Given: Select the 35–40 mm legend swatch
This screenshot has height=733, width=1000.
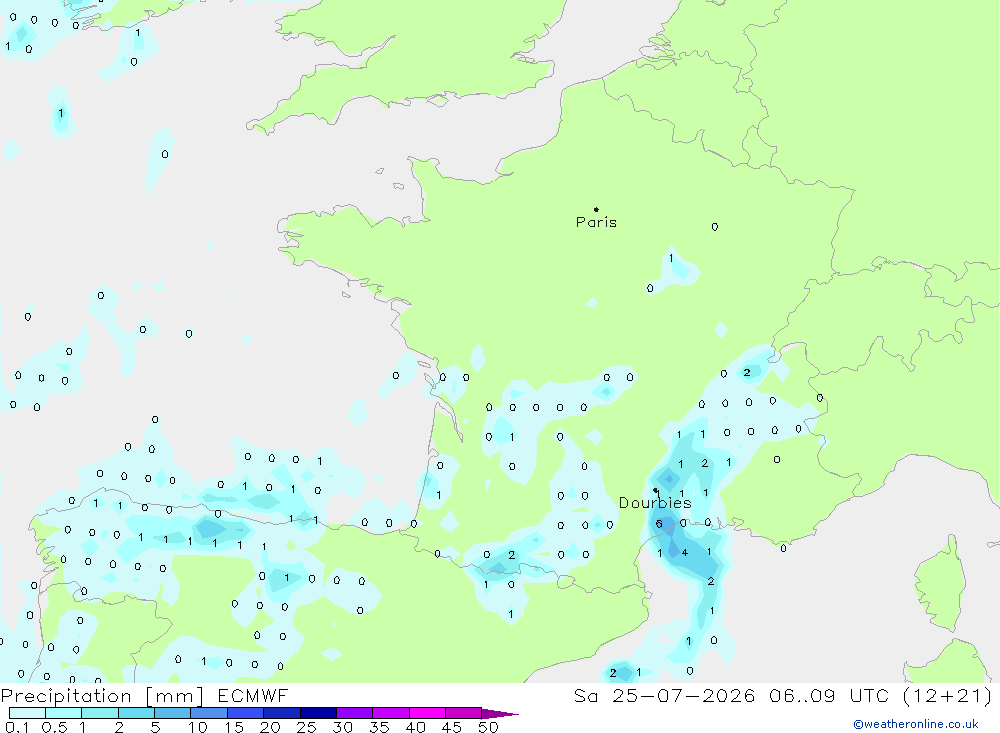Looking at the screenshot, I should click(391, 713).
